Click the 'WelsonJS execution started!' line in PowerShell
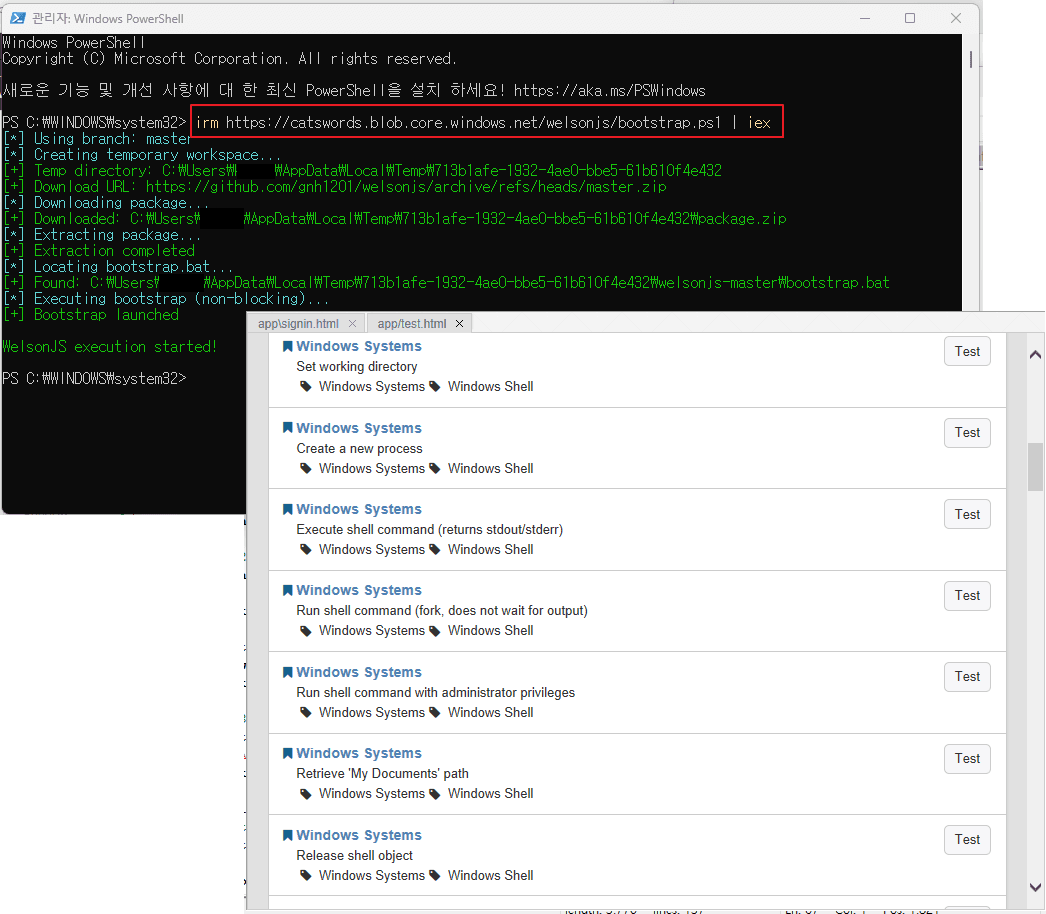The image size is (1046, 914). coord(109,347)
